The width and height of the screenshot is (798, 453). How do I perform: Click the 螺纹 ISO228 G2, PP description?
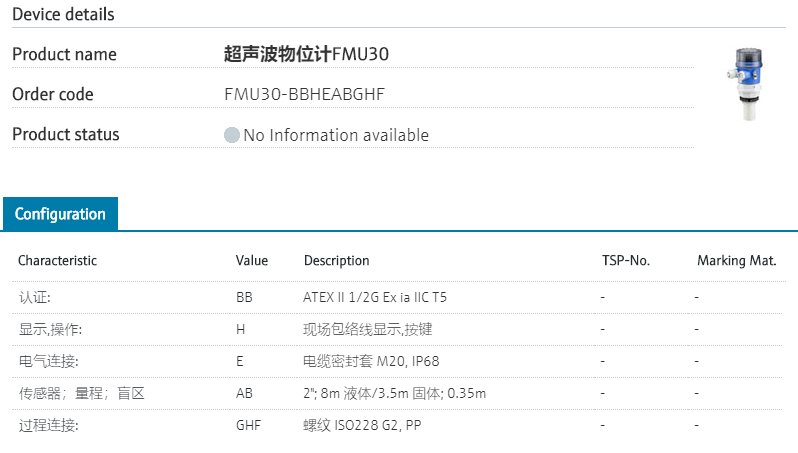(362, 425)
